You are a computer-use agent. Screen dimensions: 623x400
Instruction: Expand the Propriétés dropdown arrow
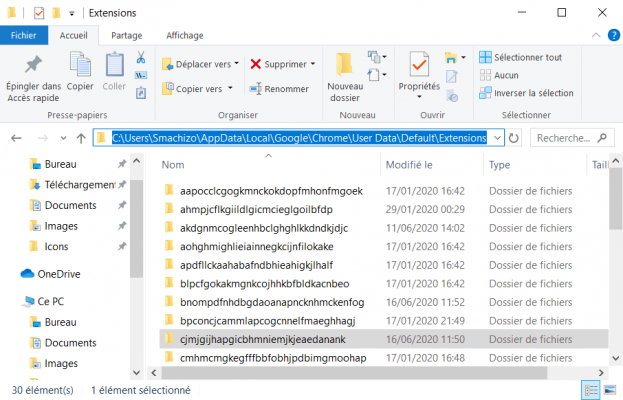[x=419, y=97]
